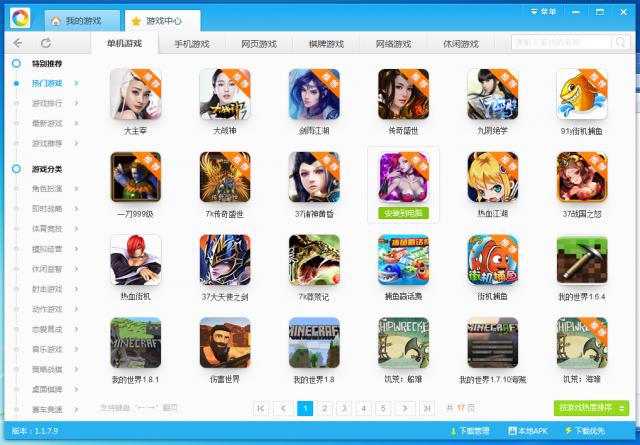
Task: Select the 一刀999级 game icon
Action: [x=136, y=177]
